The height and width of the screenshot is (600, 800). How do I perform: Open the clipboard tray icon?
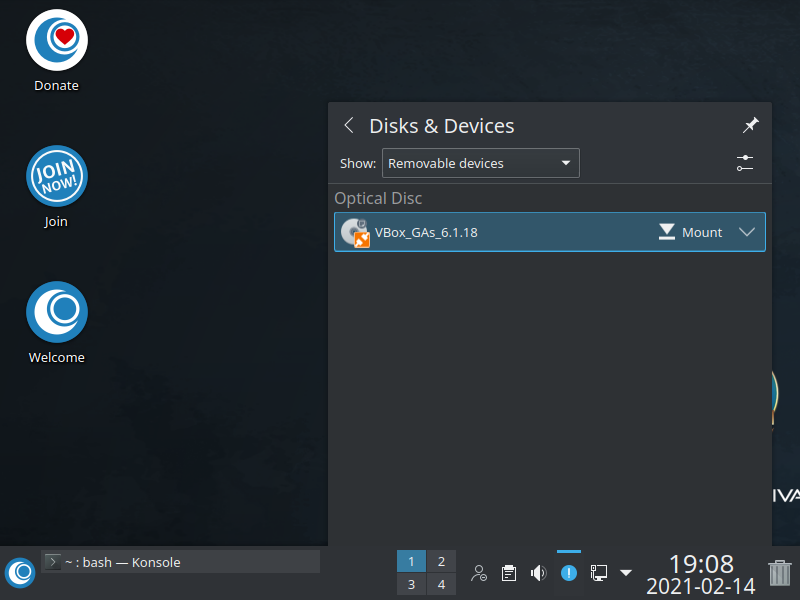click(x=509, y=573)
